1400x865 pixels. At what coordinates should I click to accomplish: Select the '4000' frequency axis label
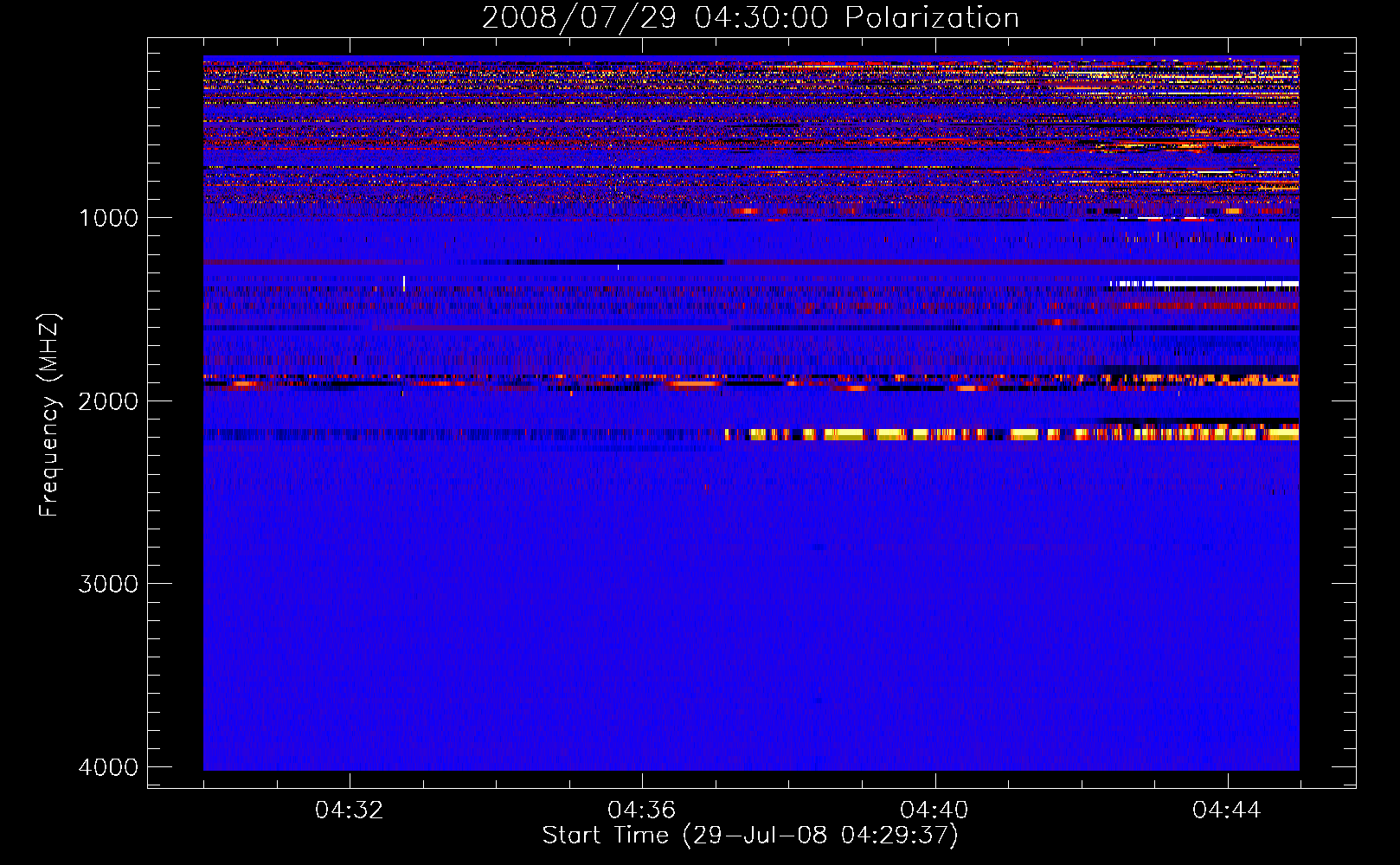point(108,767)
